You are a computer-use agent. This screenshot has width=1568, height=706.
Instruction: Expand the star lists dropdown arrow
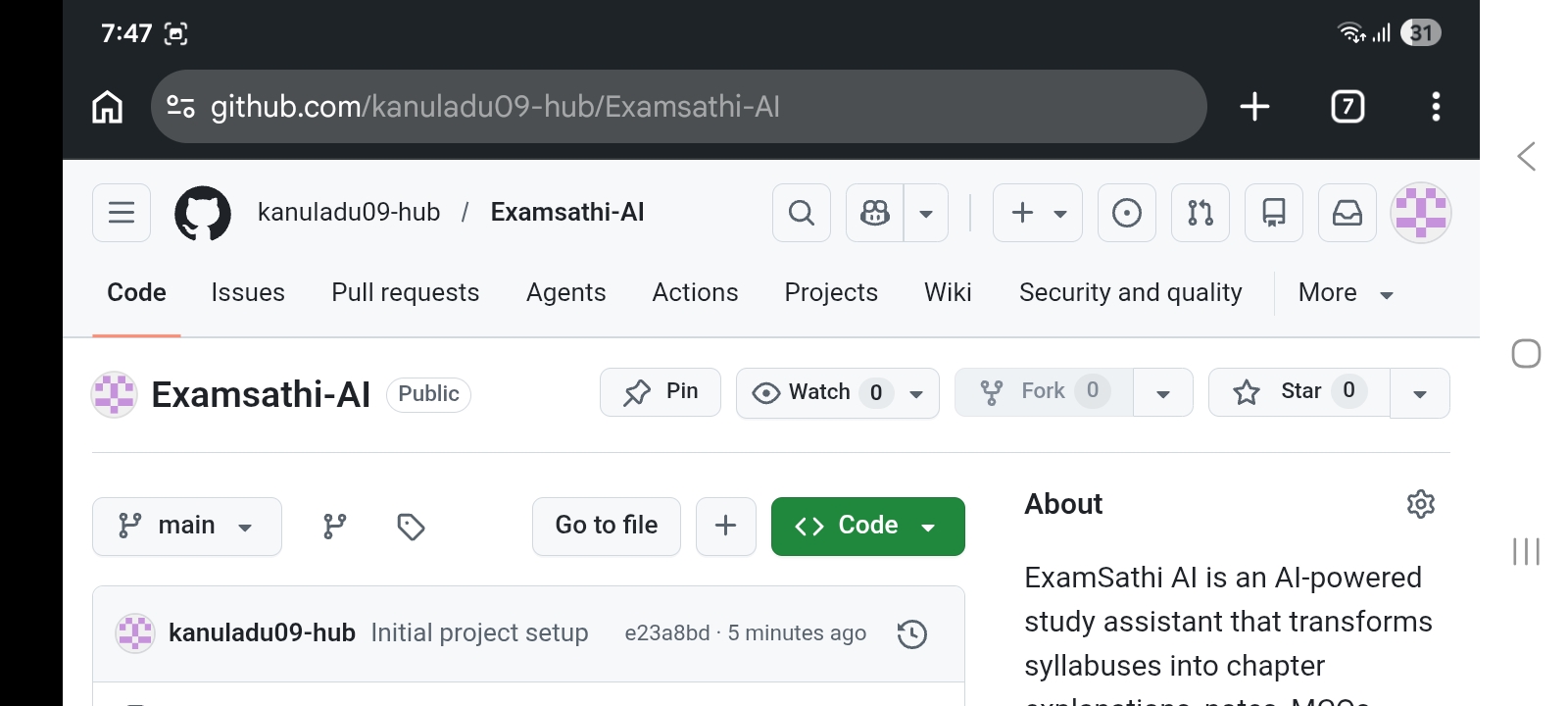[1420, 393]
